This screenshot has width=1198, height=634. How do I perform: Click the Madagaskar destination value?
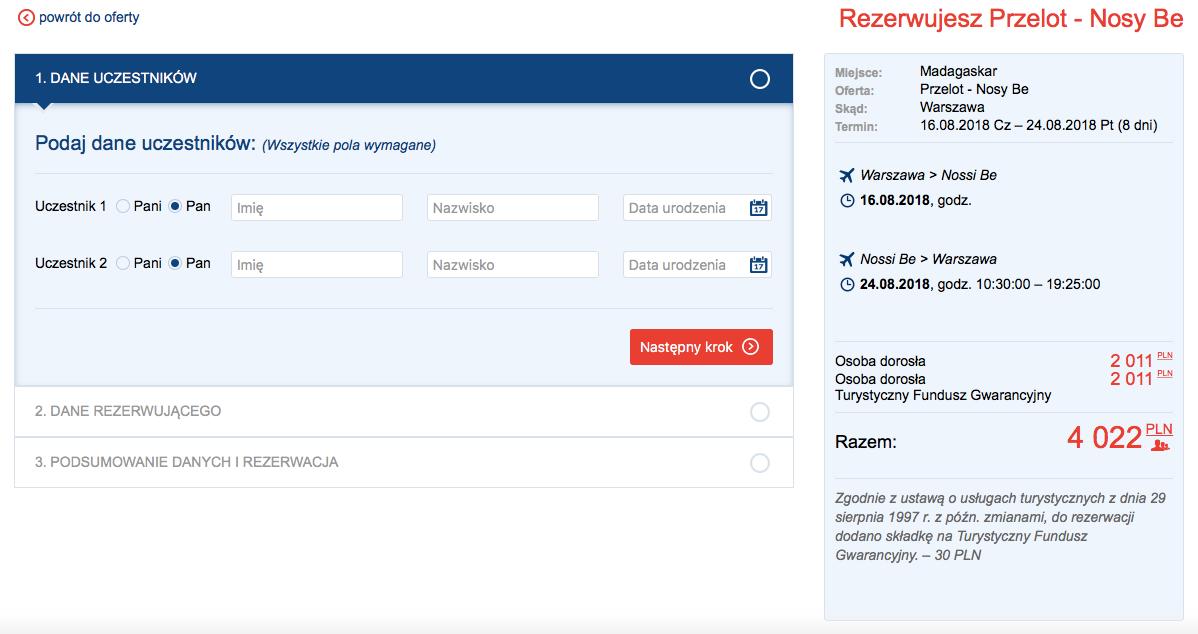[x=958, y=71]
